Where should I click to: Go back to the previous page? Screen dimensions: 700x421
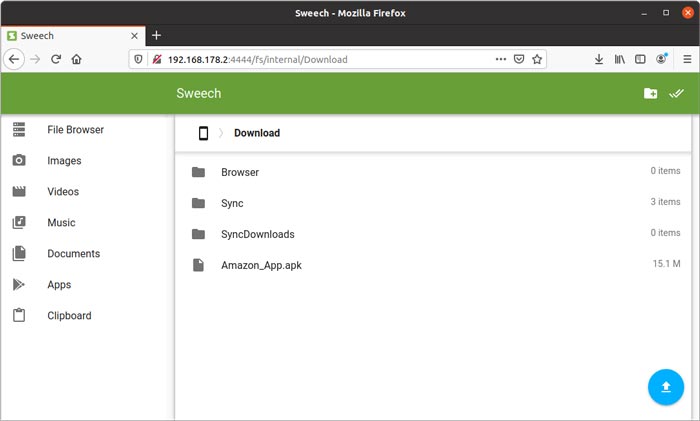pyautogui.click(x=14, y=59)
